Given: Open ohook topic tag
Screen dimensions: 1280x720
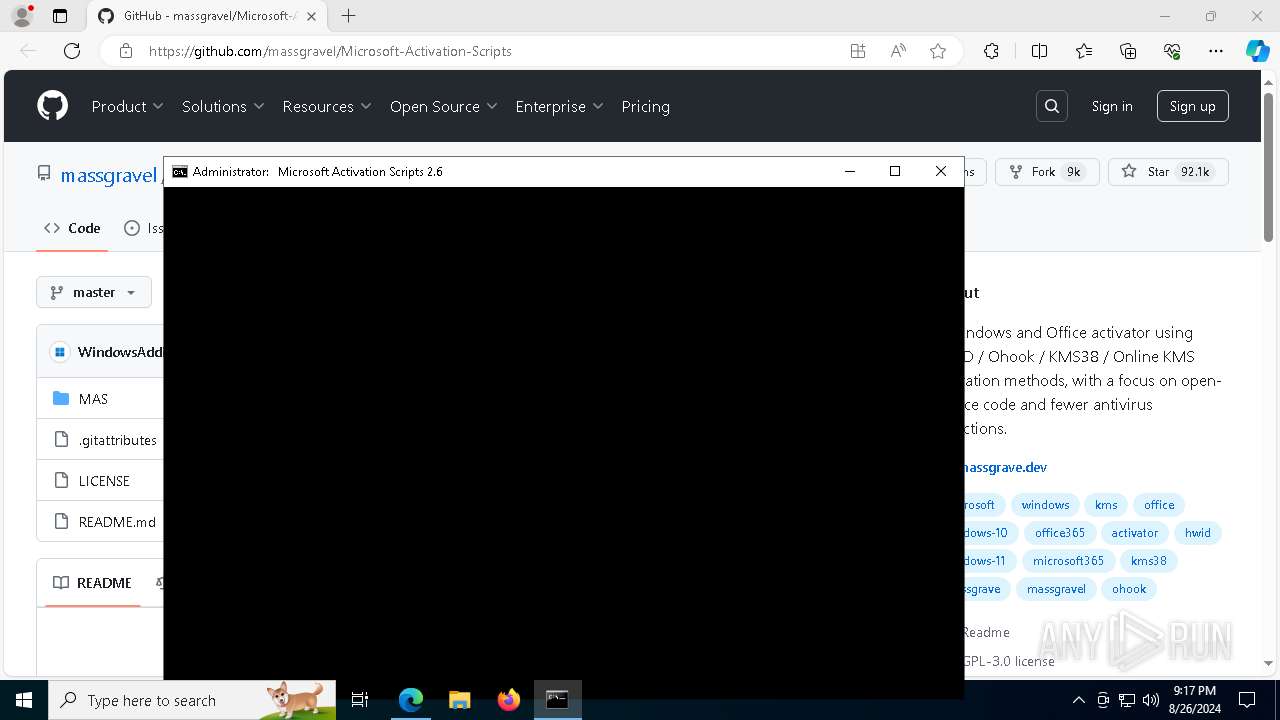Looking at the screenshot, I should pos(1129,589).
